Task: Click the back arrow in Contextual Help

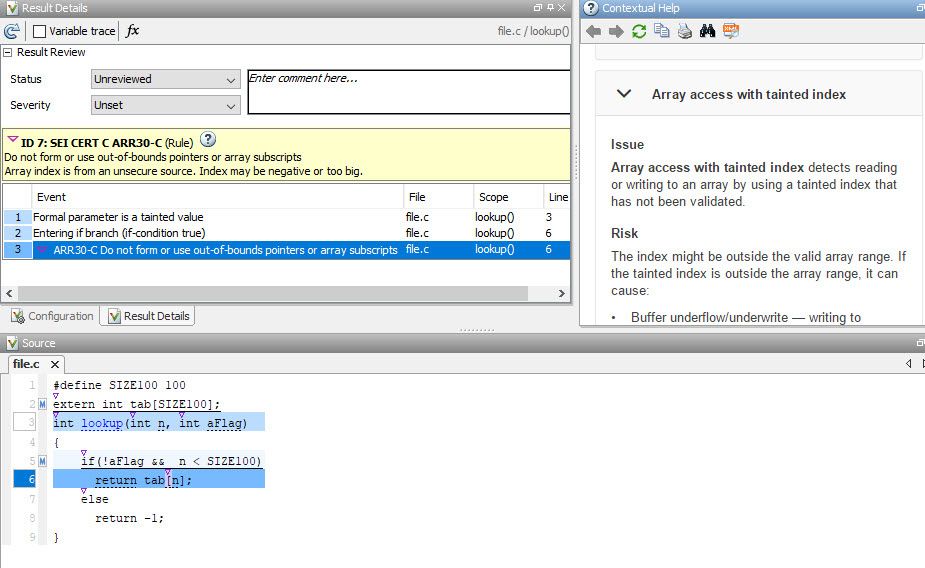Action: (x=593, y=31)
